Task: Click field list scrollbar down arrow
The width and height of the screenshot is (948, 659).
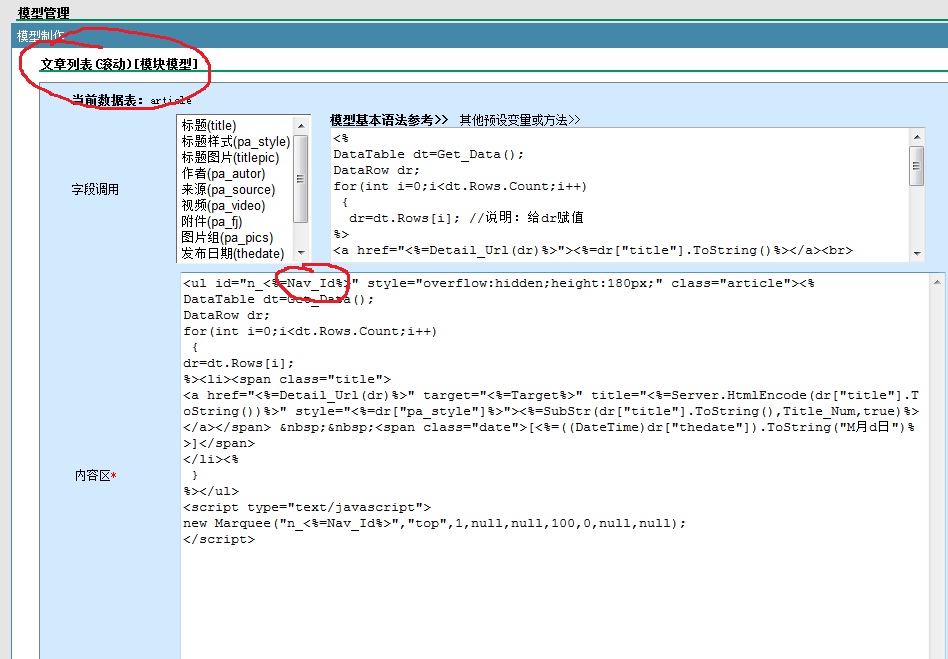Action: click(301, 253)
